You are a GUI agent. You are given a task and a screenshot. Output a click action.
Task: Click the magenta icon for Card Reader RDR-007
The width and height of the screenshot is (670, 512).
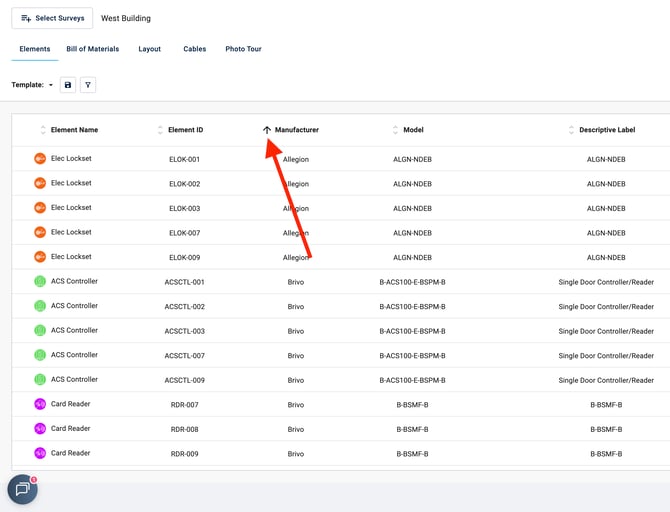40,404
